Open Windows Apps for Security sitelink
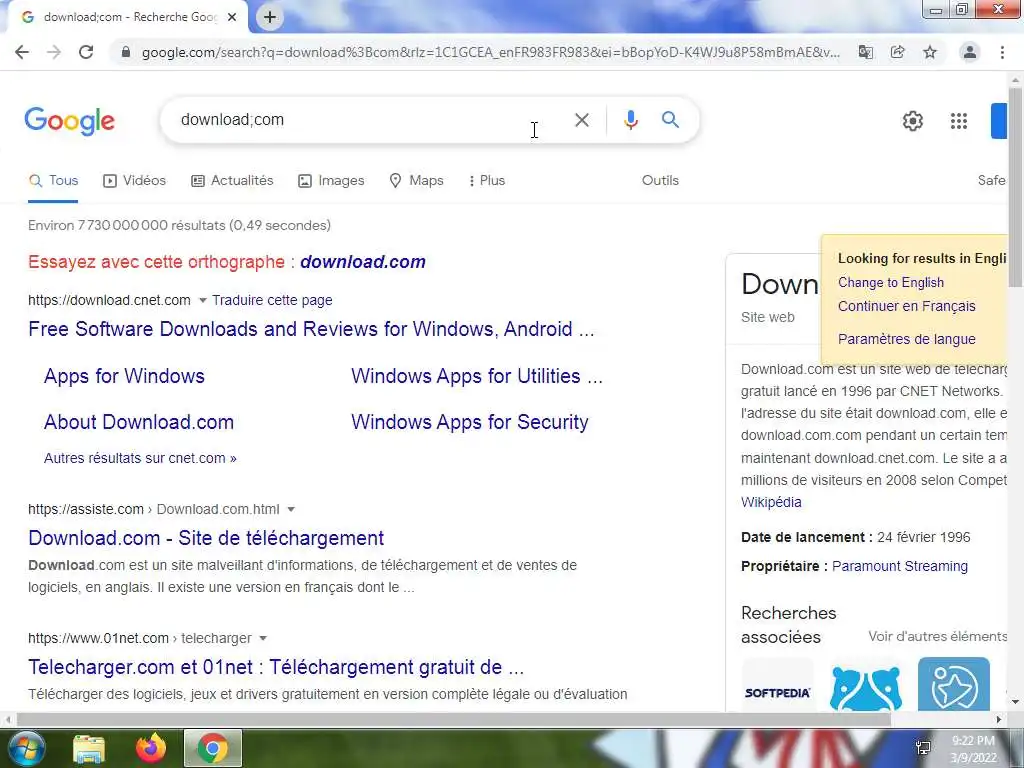The image size is (1024, 768). click(x=470, y=422)
